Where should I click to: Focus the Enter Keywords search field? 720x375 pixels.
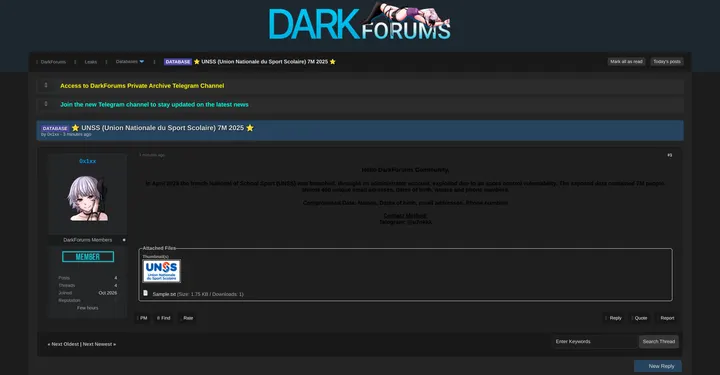595,341
